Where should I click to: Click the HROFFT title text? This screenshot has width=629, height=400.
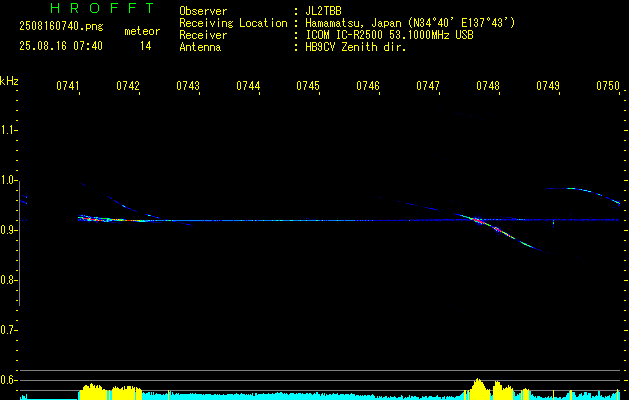(x=103, y=8)
